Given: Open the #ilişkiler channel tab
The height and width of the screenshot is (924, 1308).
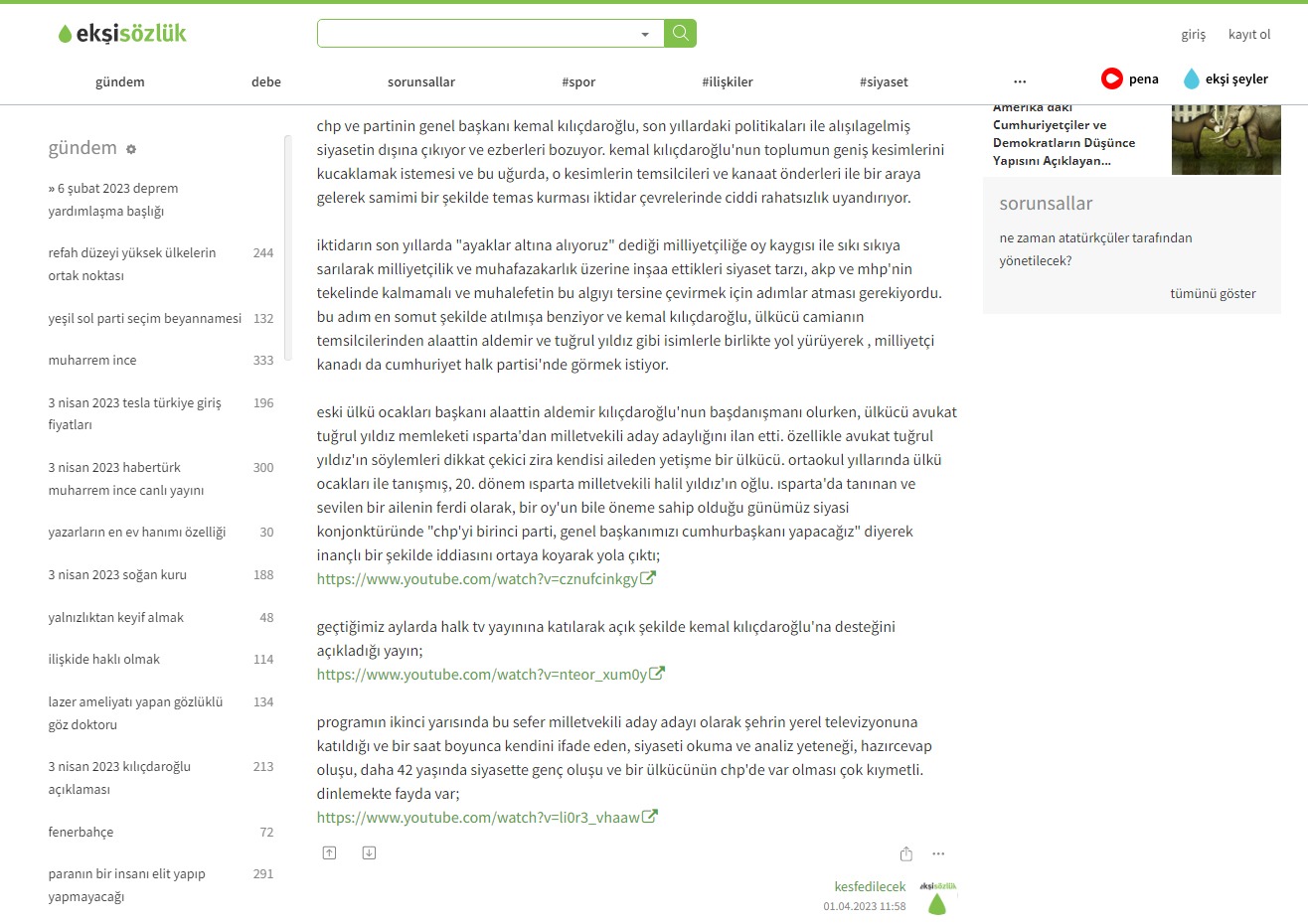Looking at the screenshot, I should 728,81.
